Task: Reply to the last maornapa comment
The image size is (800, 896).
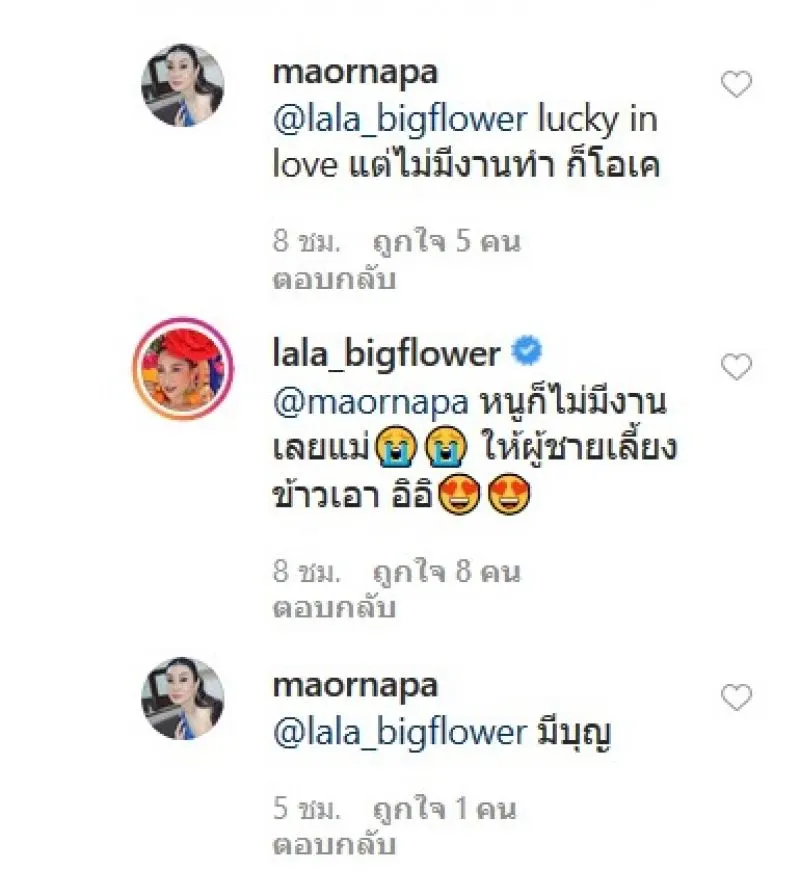Action: 334,845
